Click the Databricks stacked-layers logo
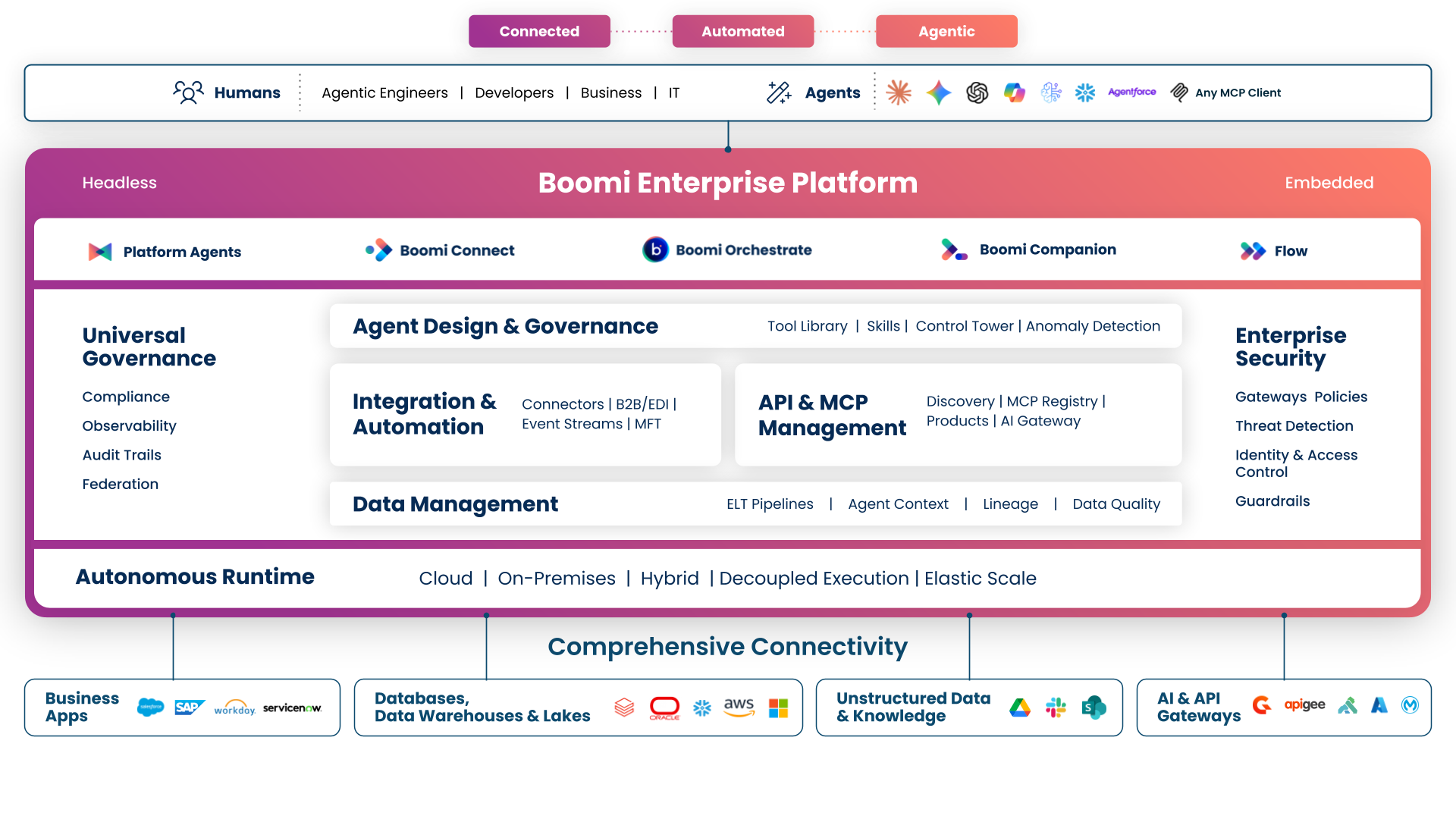The height and width of the screenshot is (819, 1456). click(x=624, y=708)
